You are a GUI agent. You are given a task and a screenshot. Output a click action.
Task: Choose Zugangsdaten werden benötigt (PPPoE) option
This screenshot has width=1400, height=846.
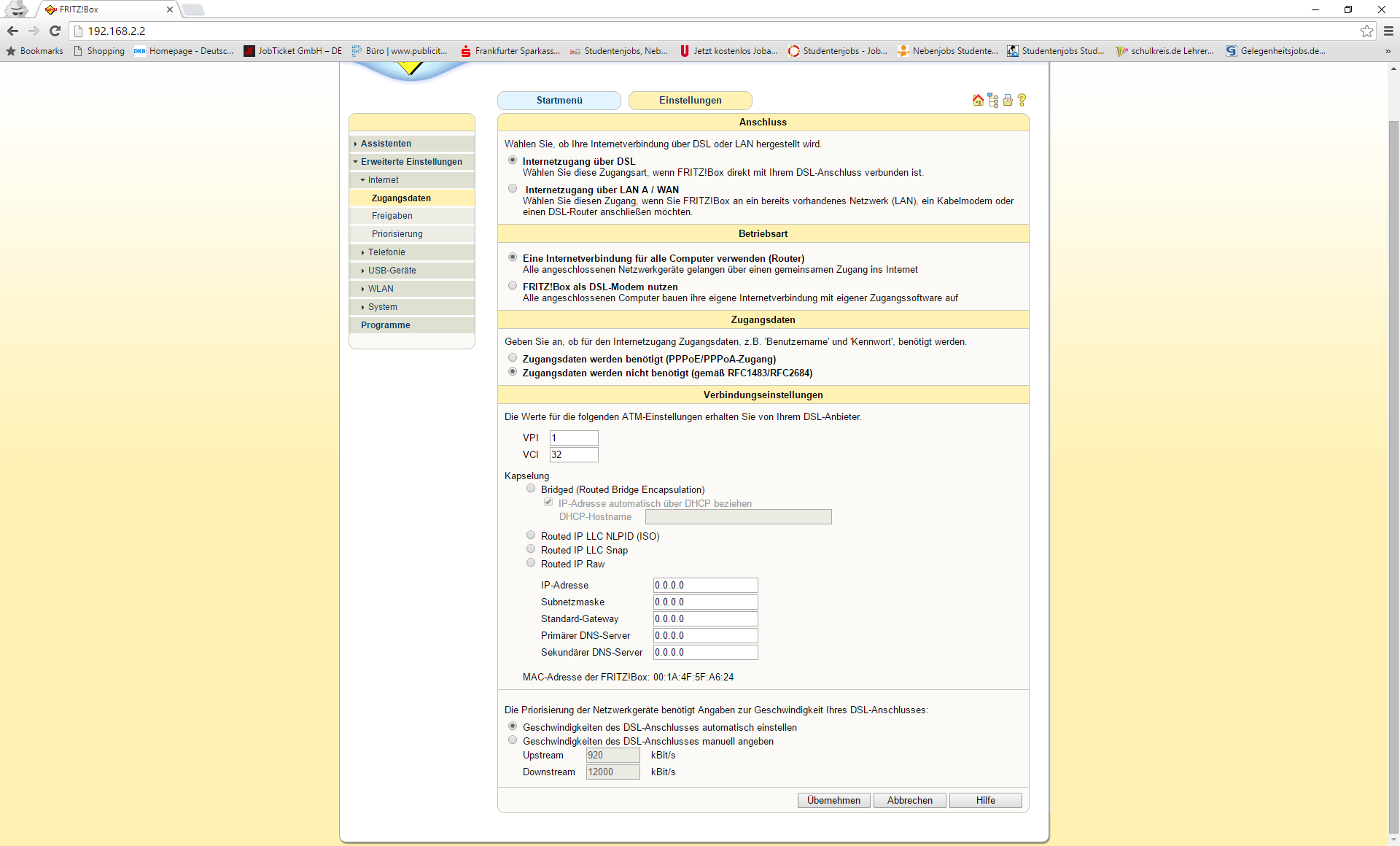click(x=513, y=358)
